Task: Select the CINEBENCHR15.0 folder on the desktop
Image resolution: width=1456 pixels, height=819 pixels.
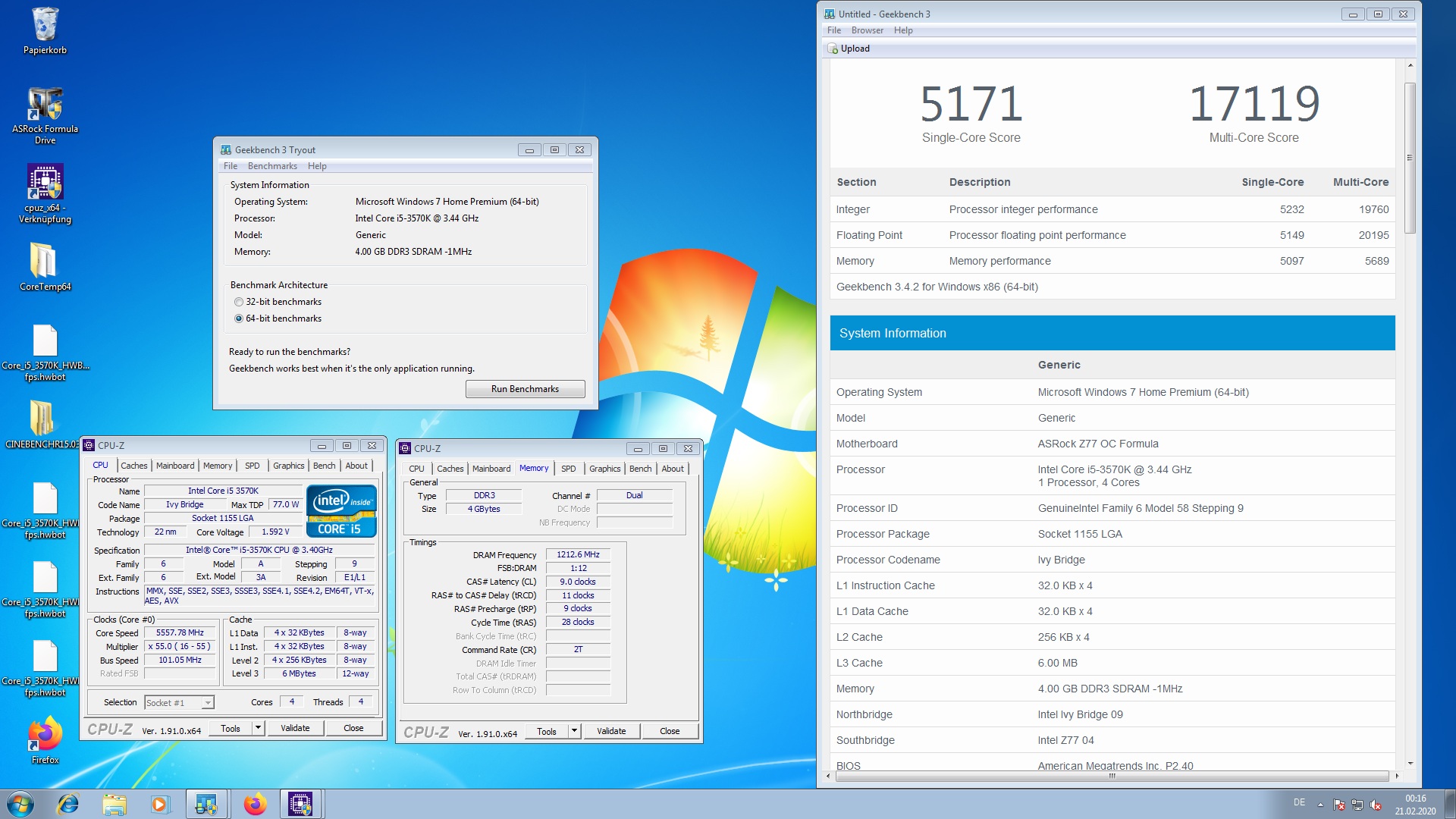Action: pos(42,424)
